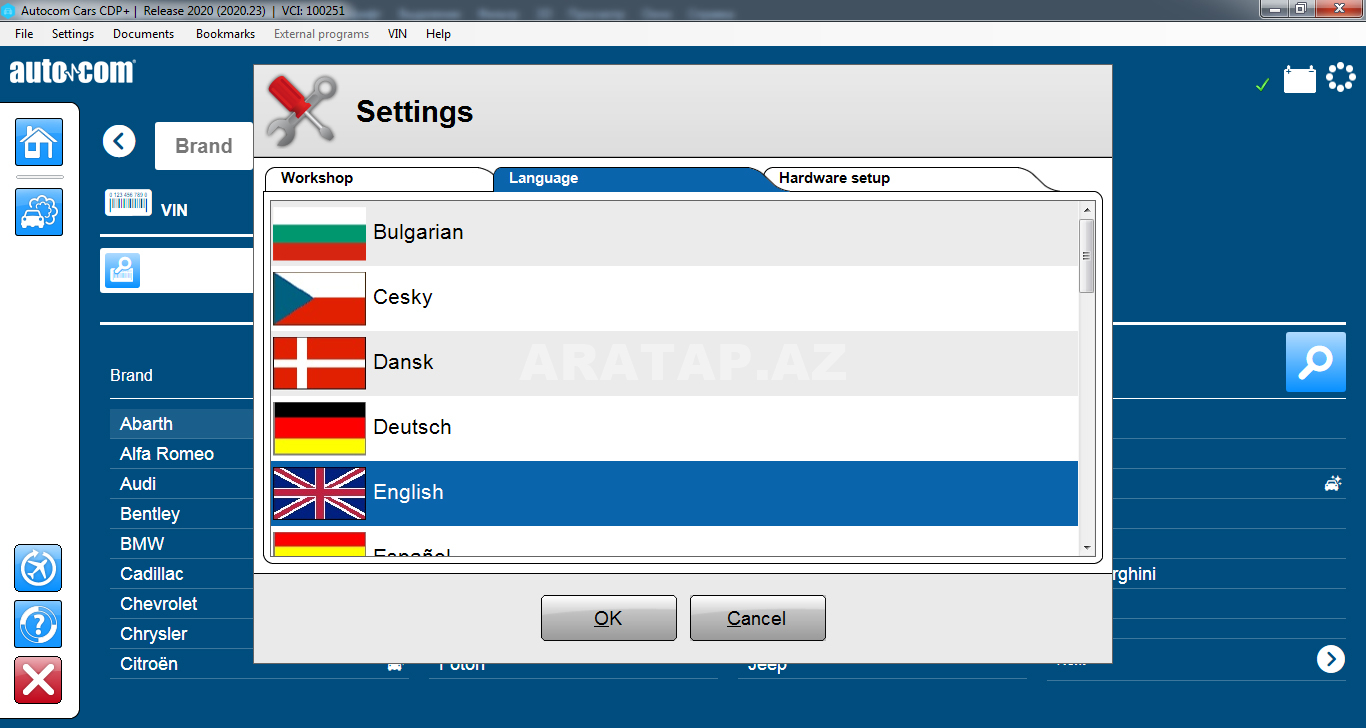Open the Documents menu

point(143,34)
